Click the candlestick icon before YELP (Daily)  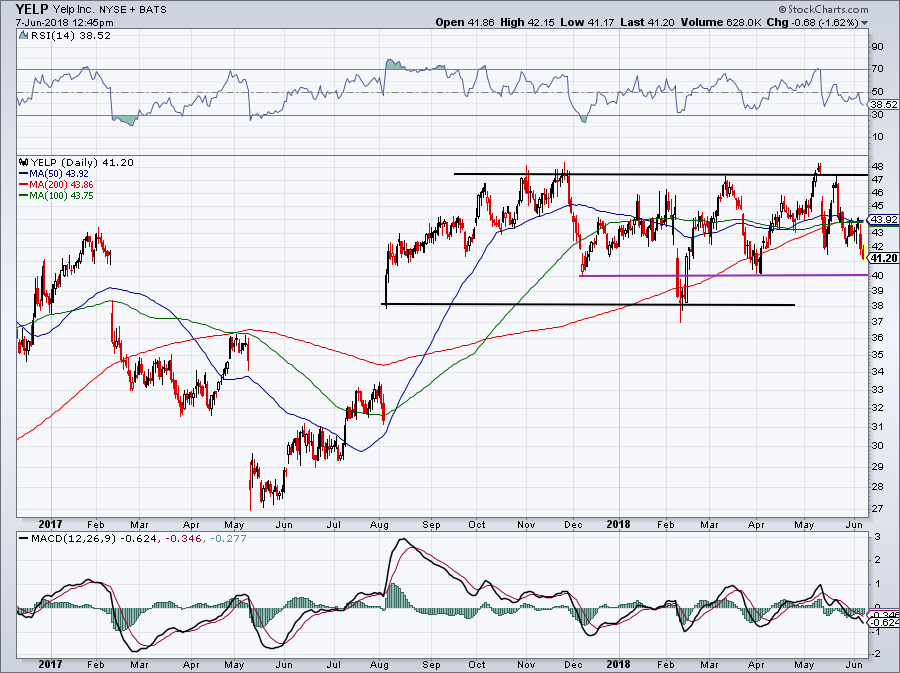point(23,162)
